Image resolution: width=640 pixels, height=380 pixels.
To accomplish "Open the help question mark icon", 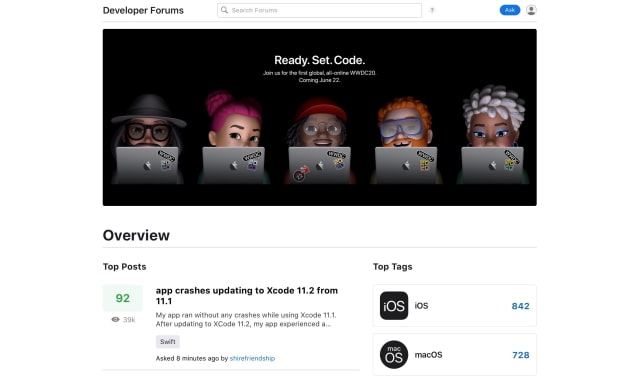I will click(431, 10).
